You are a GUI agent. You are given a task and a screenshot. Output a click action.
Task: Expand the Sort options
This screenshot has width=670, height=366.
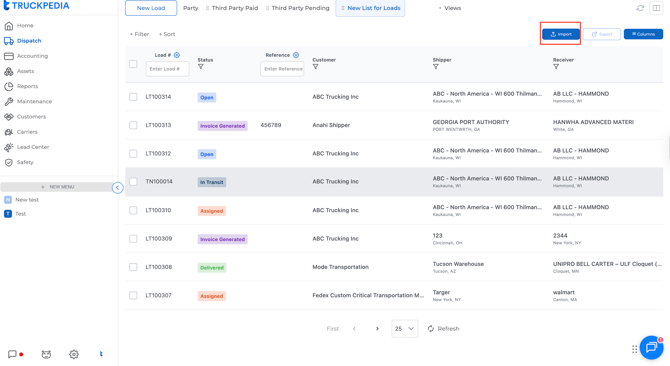tap(167, 34)
